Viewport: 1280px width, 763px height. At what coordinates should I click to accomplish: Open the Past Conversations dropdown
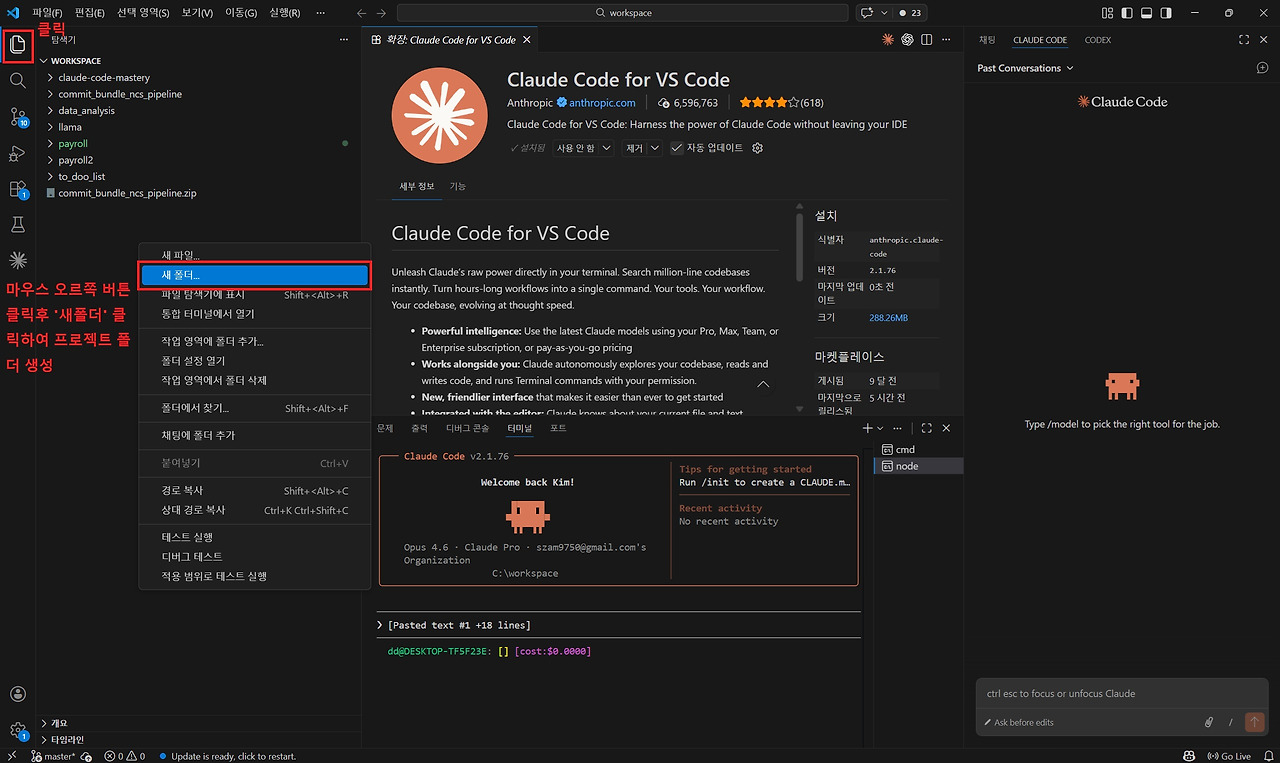[x=1025, y=68]
